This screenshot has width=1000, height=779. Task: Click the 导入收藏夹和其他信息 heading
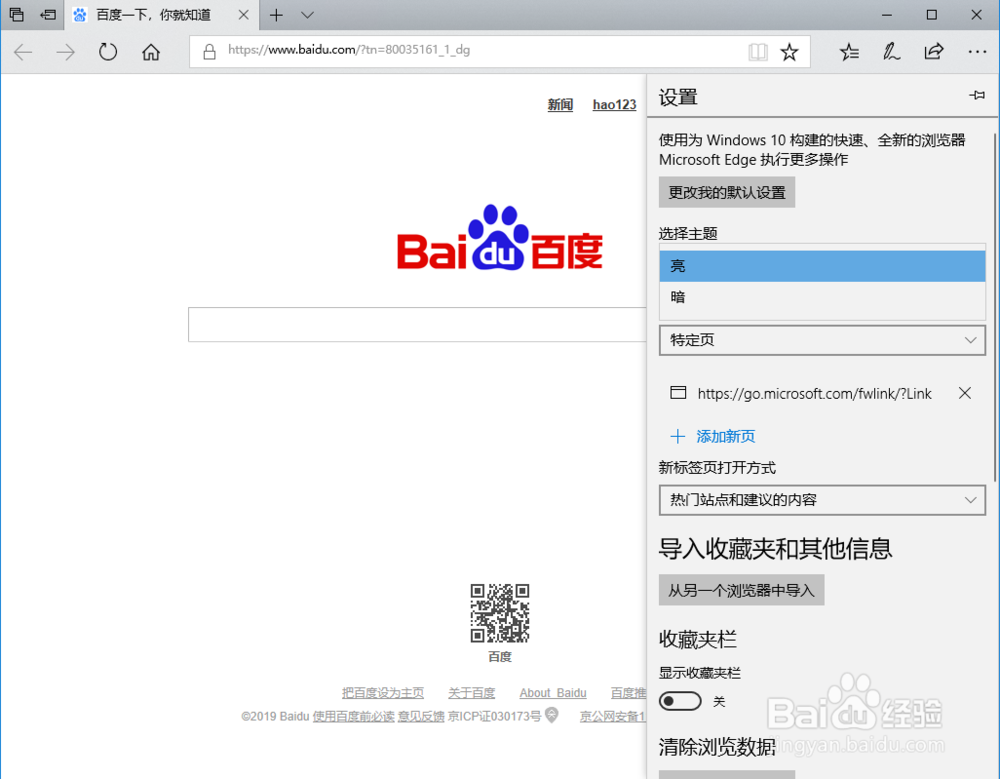pyautogui.click(x=776, y=549)
